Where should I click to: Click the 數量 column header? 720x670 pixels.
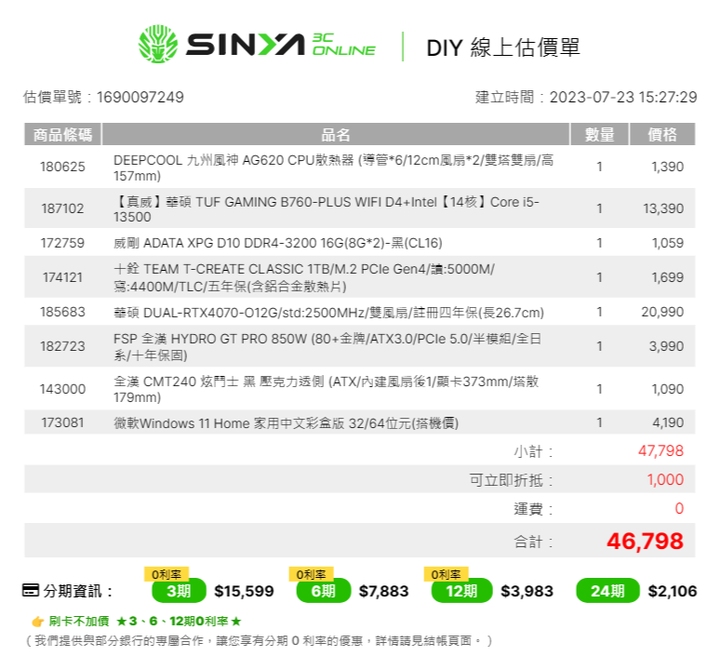[599, 134]
